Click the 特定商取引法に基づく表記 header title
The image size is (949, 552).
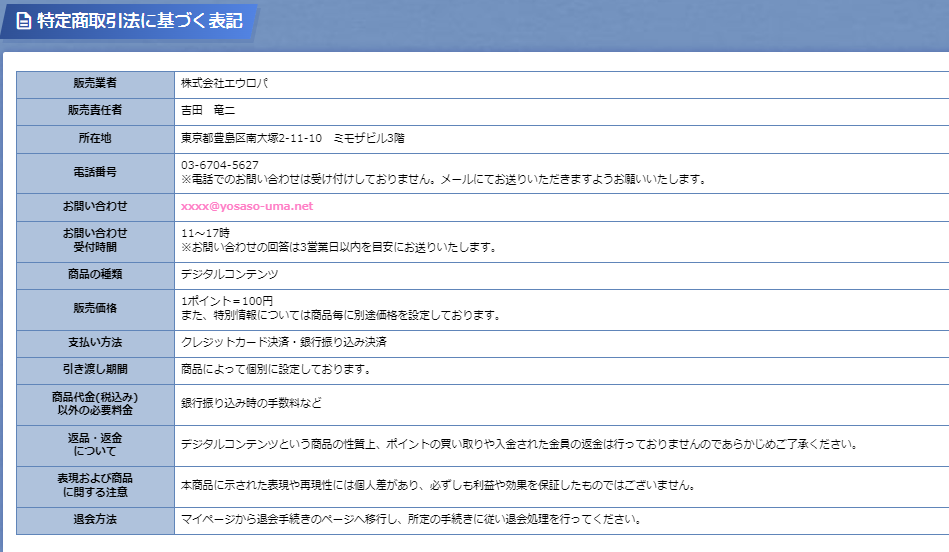click(140, 21)
